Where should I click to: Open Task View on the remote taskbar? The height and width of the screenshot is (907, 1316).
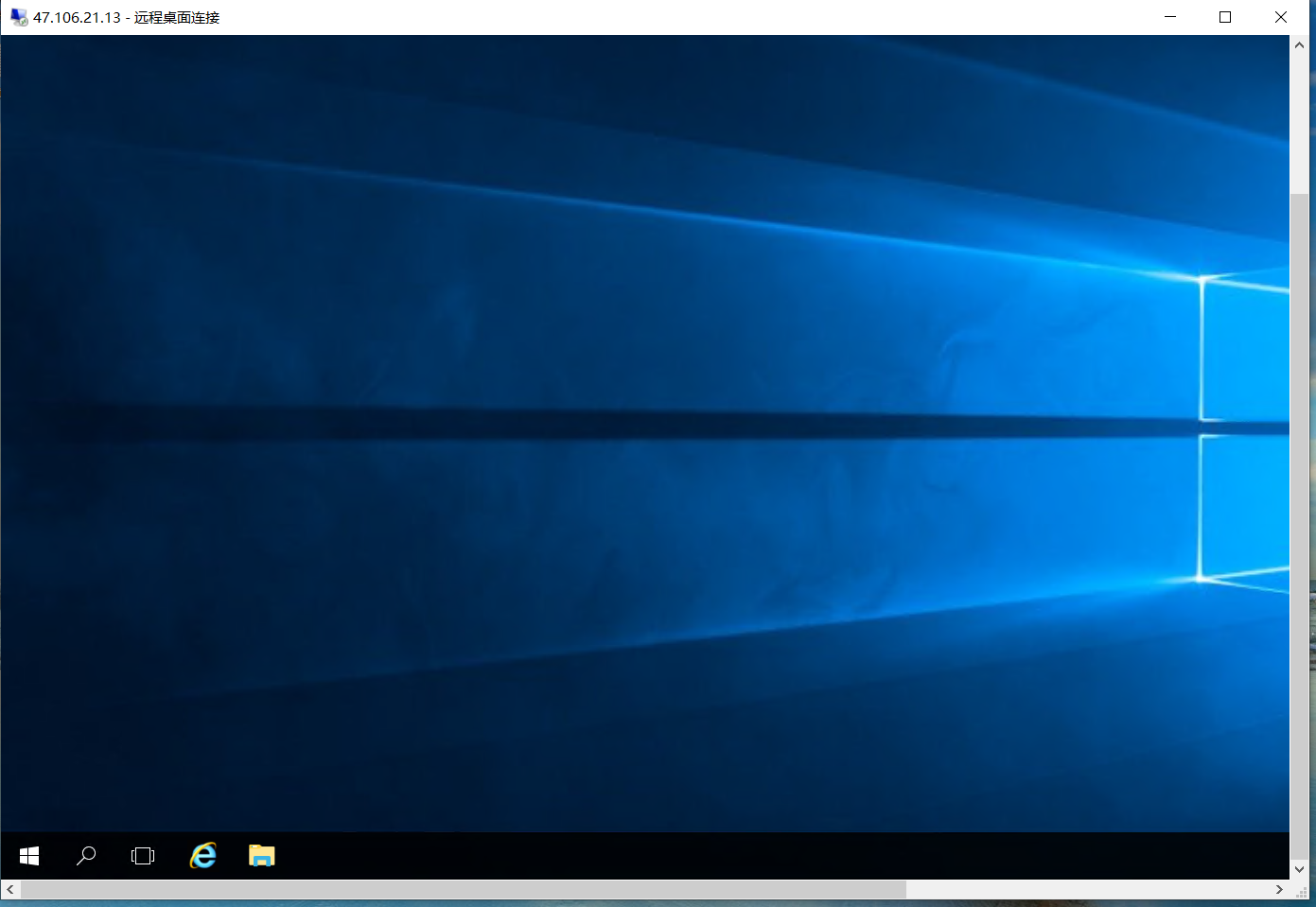143,856
